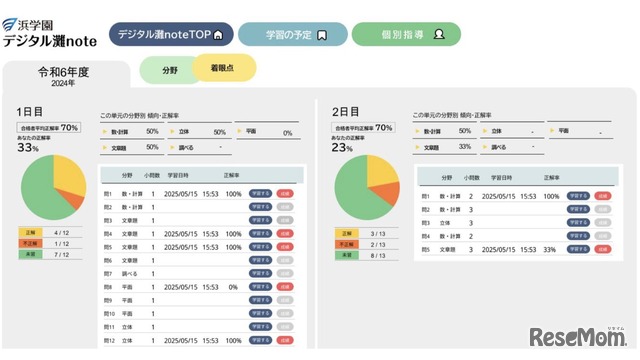Screen dimensions: 640x360
Task: Switch to the 分野 tab
Action: (170, 70)
